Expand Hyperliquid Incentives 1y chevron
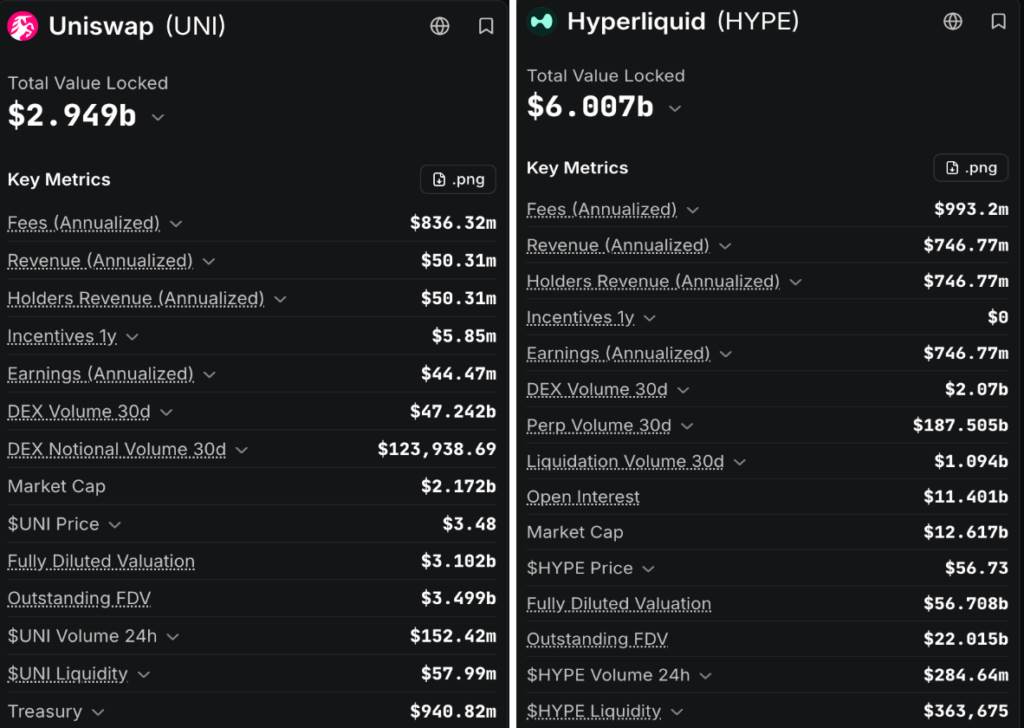1024x728 pixels. click(649, 318)
